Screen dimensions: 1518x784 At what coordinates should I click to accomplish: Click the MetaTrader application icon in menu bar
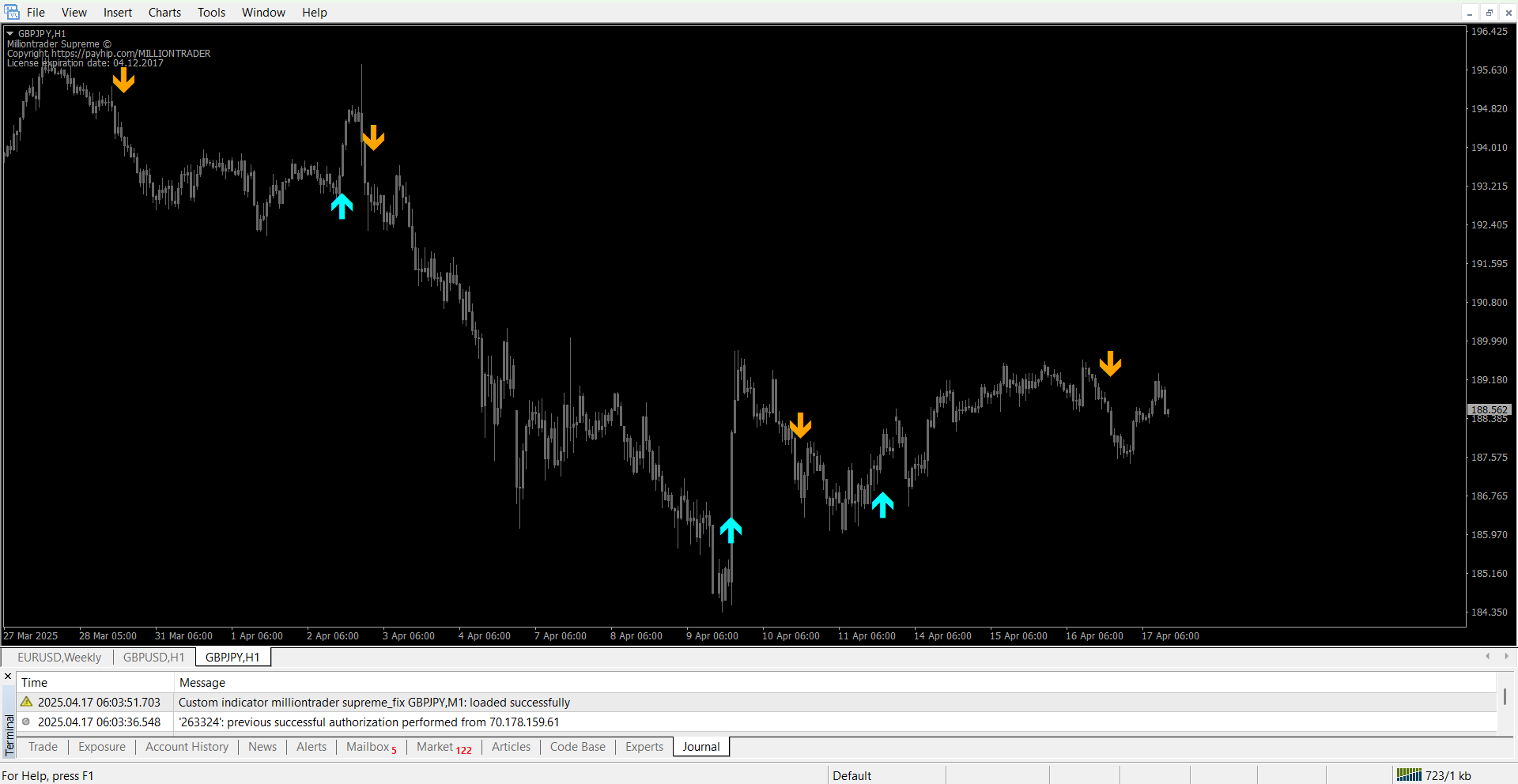point(12,12)
